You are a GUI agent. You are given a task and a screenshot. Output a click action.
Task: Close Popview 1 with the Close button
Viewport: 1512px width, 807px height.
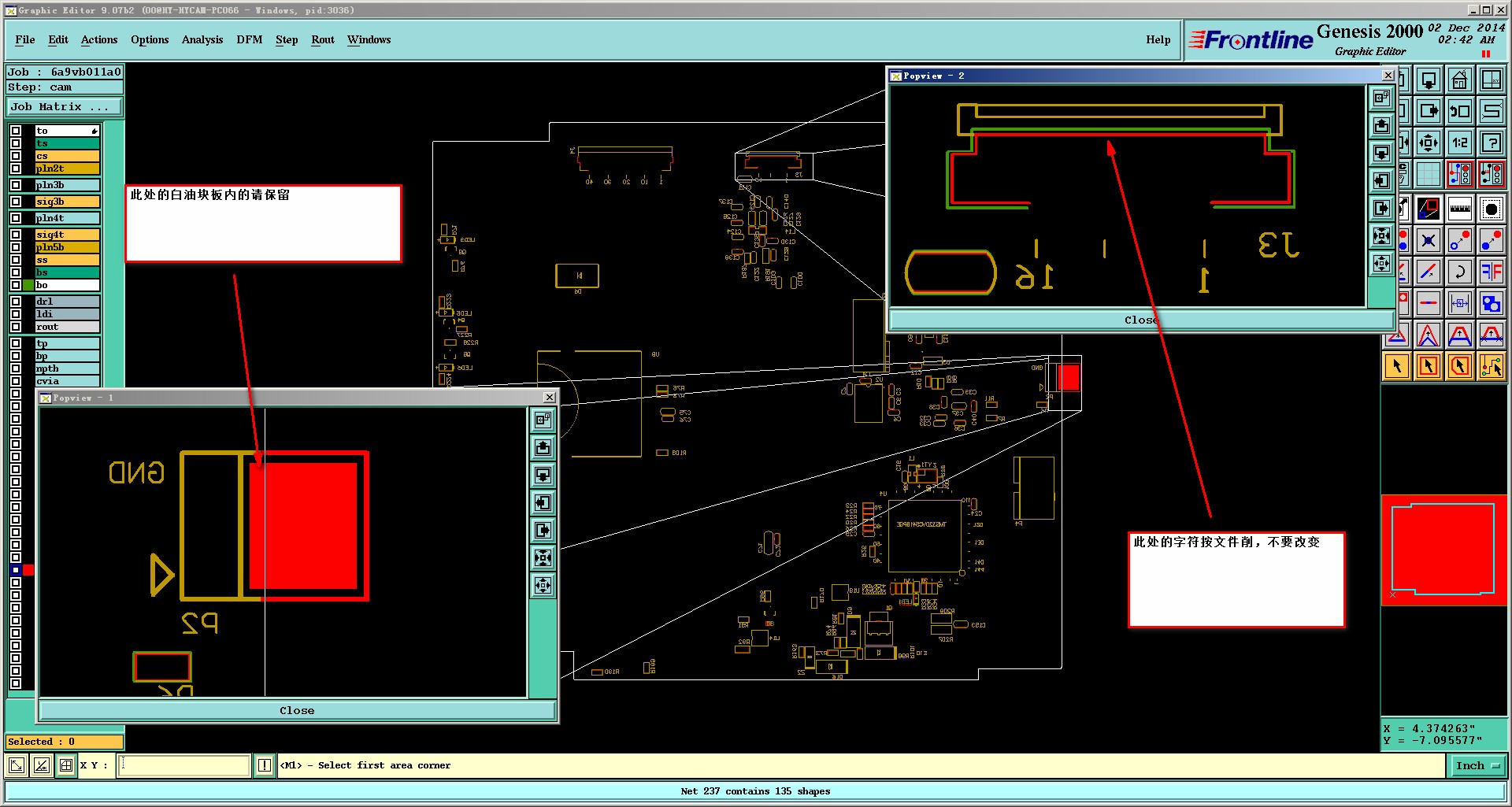click(x=297, y=710)
